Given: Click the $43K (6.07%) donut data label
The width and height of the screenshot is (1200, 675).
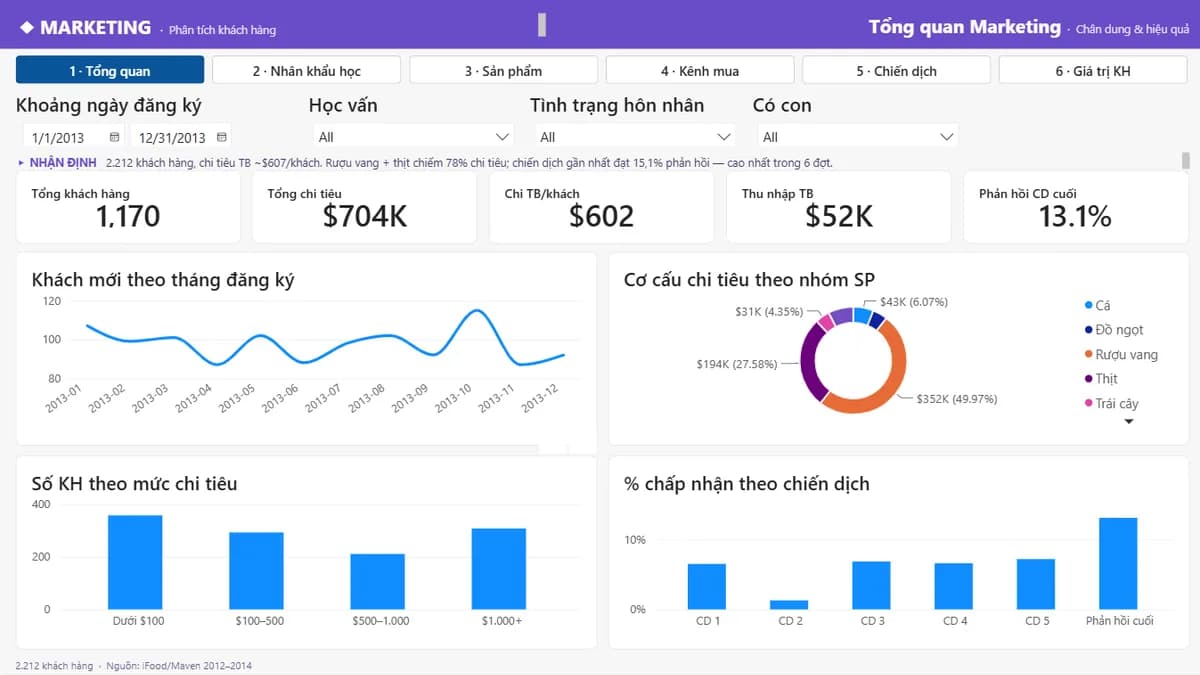Looking at the screenshot, I should 914,302.
